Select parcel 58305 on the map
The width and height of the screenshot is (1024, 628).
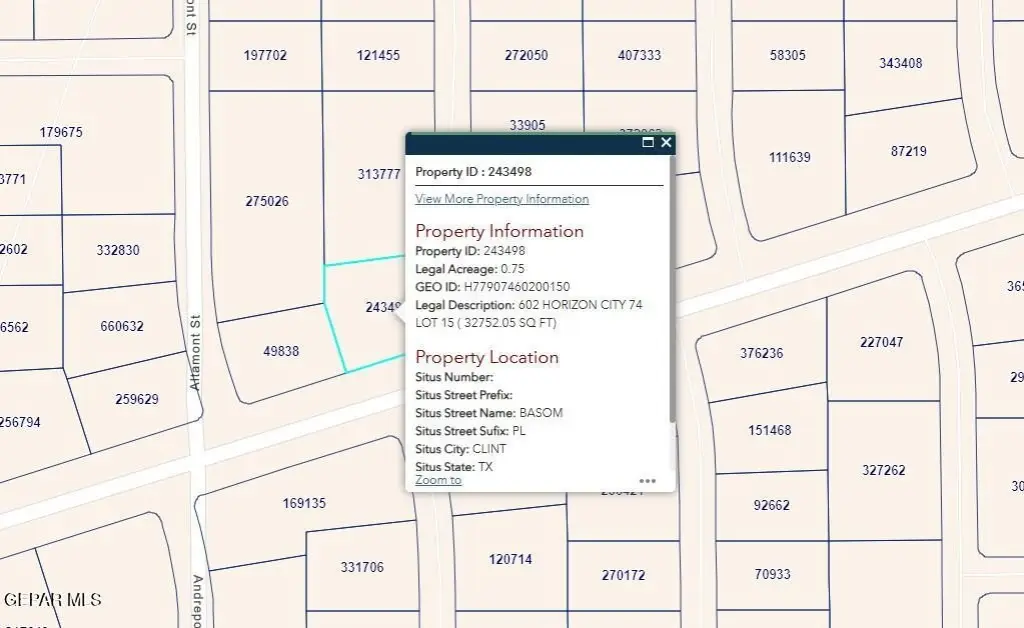click(x=788, y=55)
